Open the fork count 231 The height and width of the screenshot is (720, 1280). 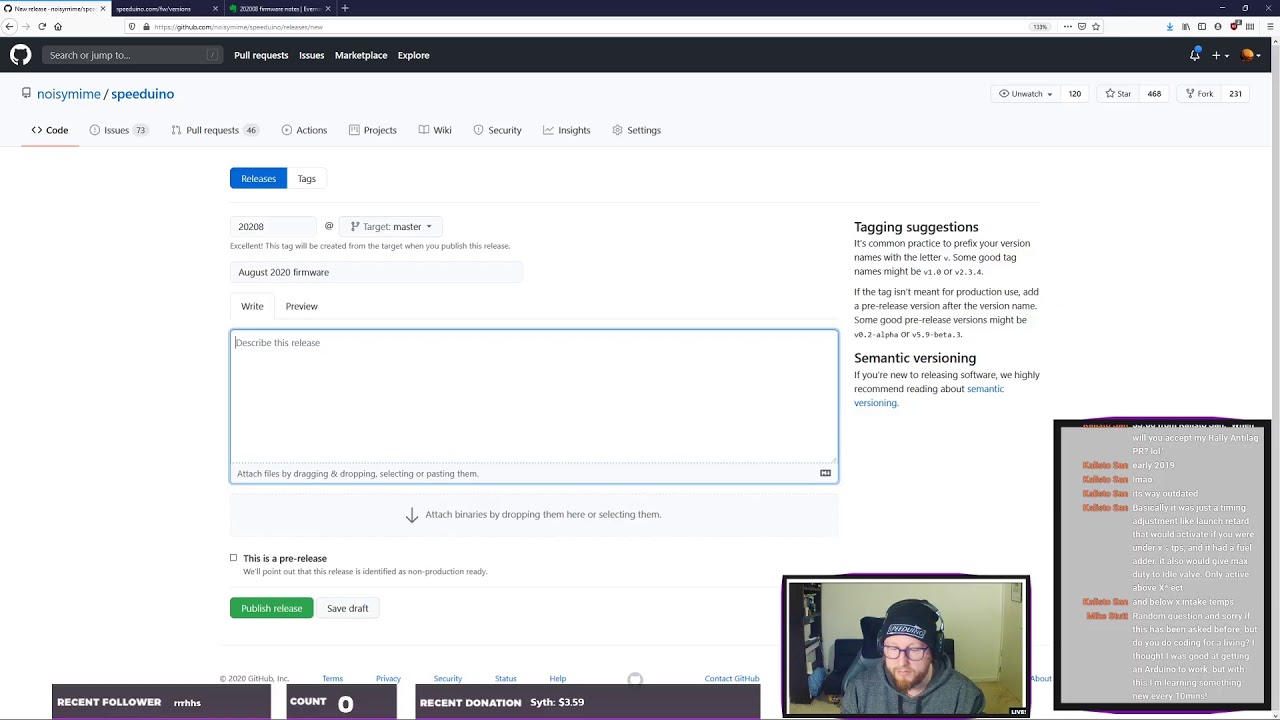pos(1235,94)
